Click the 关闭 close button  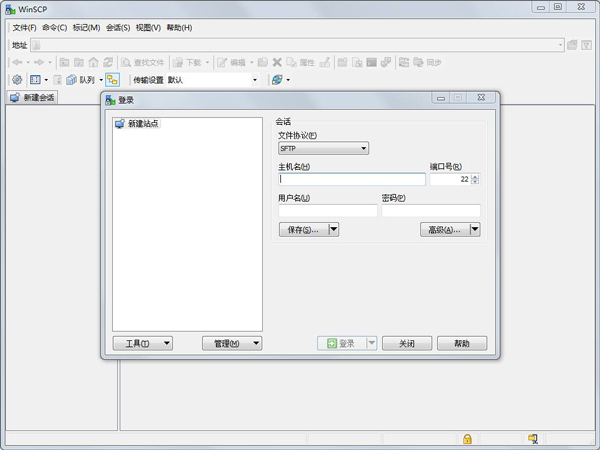pyautogui.click(x=407, y=343)
